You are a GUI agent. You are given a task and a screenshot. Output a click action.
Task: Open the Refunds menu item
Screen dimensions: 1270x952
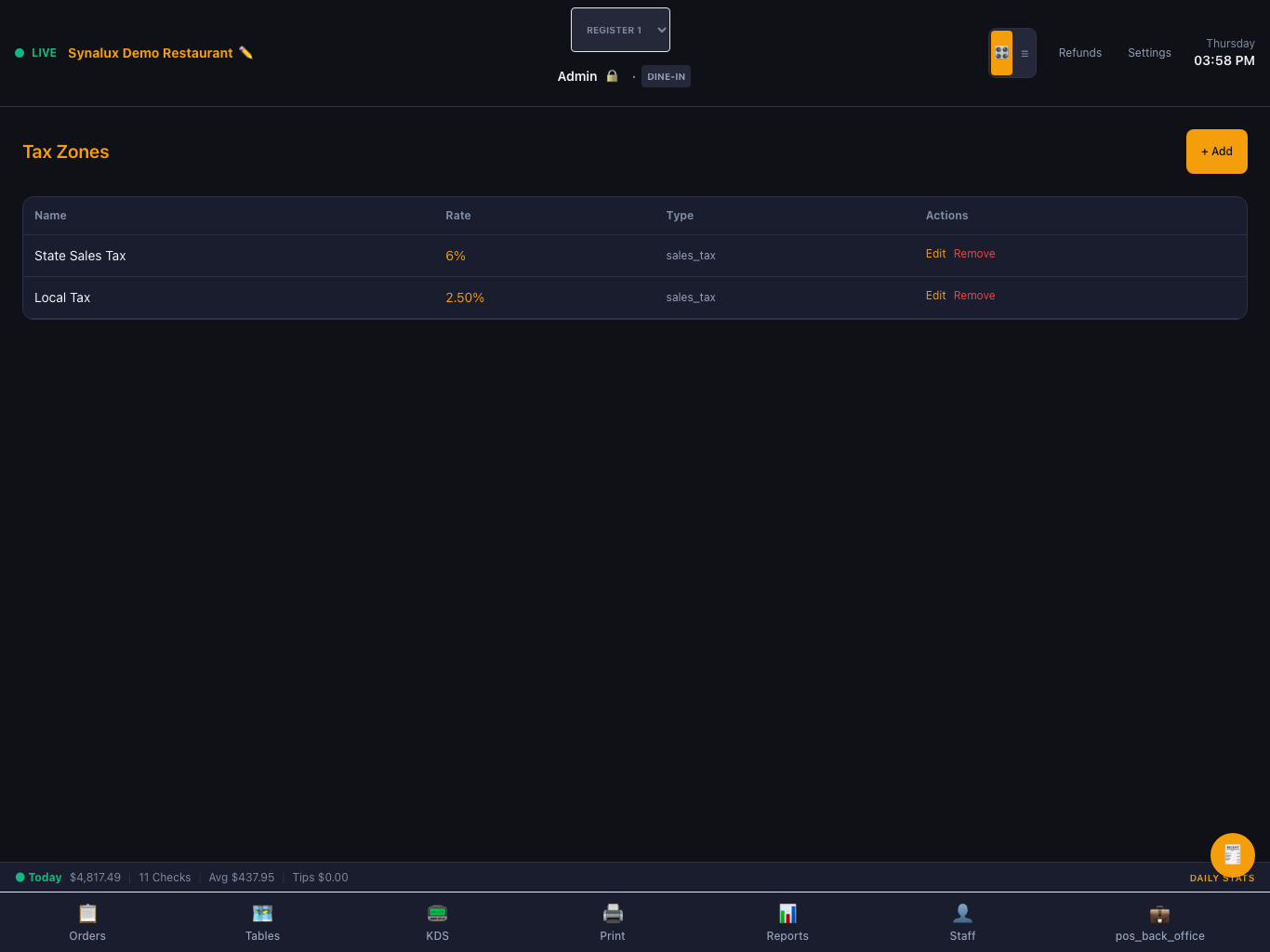(x=1080, y=53)
